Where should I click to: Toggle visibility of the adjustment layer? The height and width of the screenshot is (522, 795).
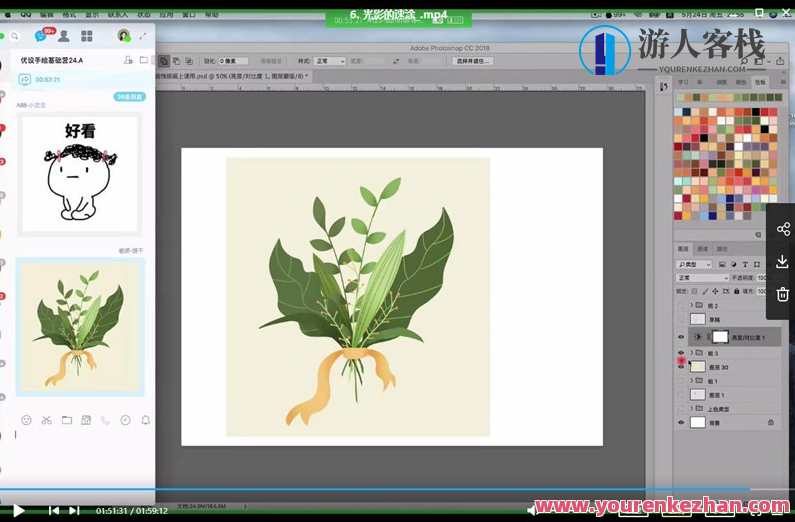click(681, 337)
